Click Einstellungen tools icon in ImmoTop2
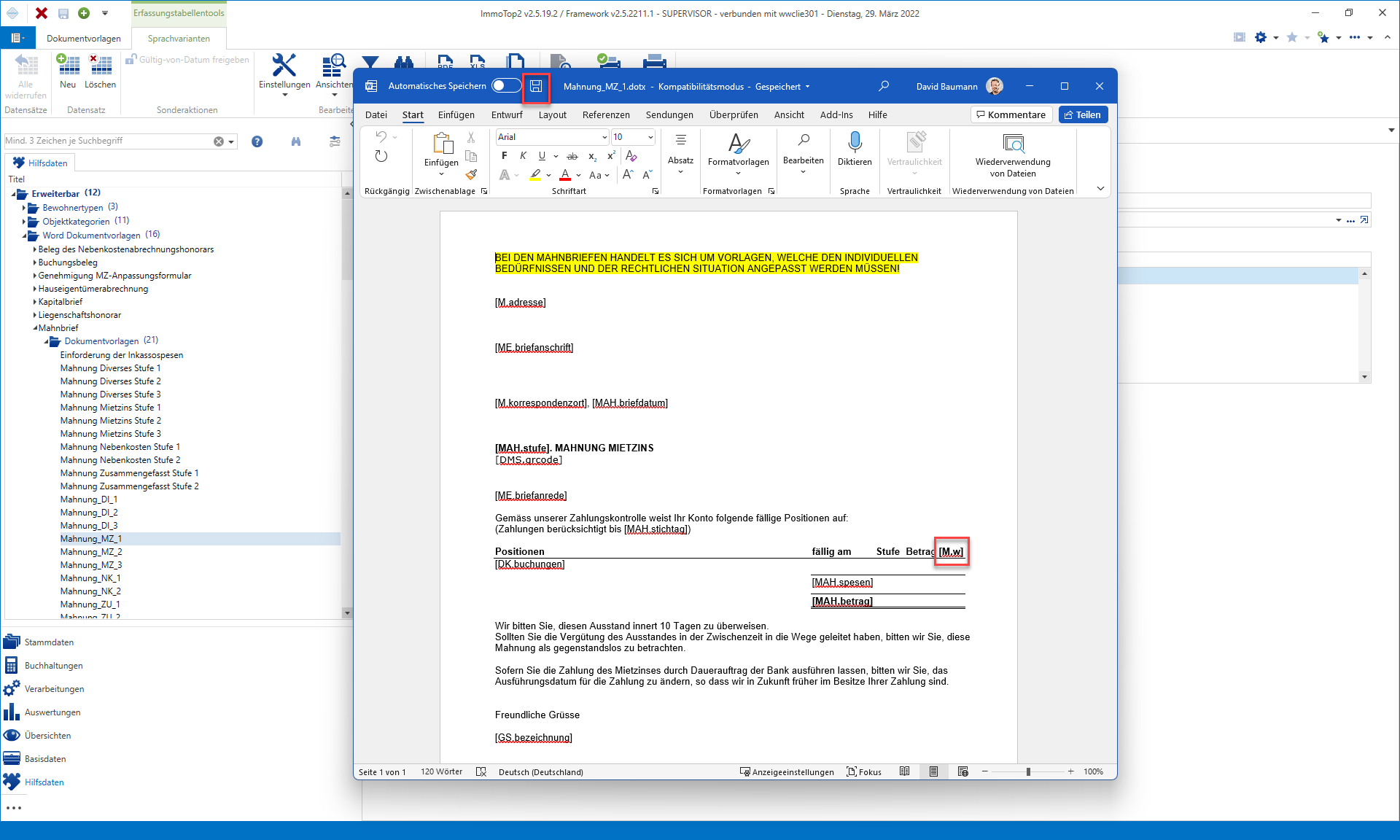1400x840 pixels. 284,66
